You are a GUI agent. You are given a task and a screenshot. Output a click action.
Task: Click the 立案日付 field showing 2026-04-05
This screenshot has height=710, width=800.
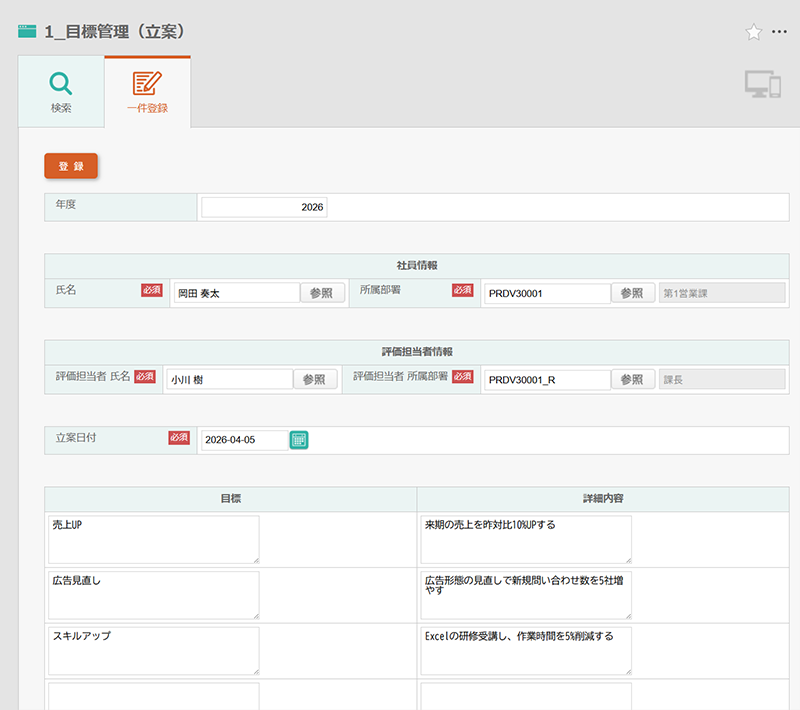click(x=244, y=440)
